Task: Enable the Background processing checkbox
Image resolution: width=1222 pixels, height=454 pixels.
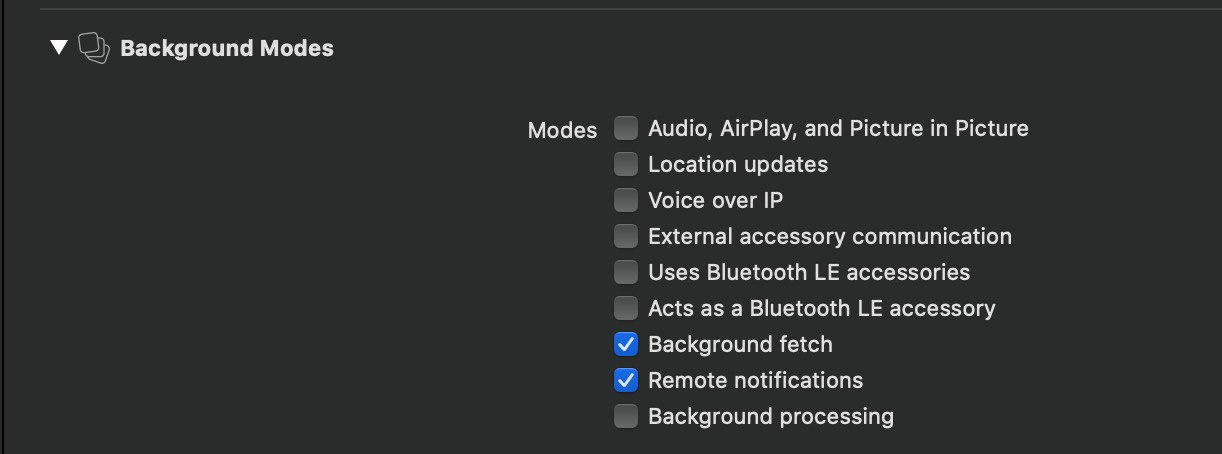Action: point(626,416)
